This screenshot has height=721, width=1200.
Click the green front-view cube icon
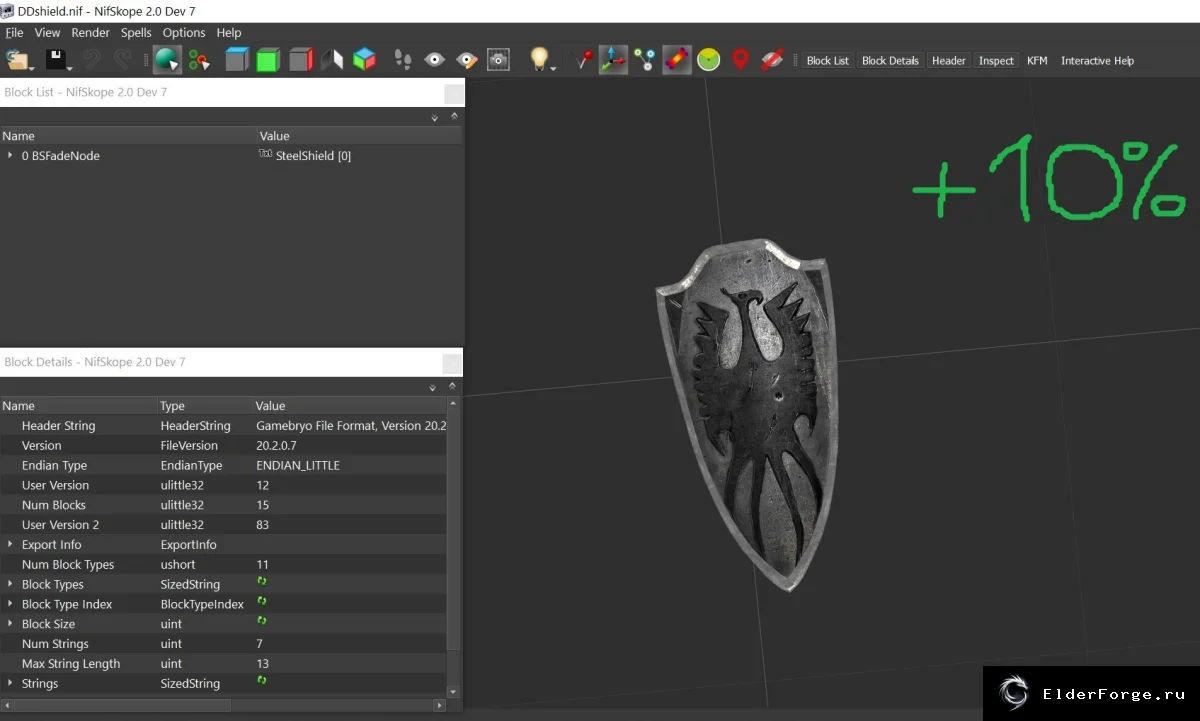pos(267,60)
